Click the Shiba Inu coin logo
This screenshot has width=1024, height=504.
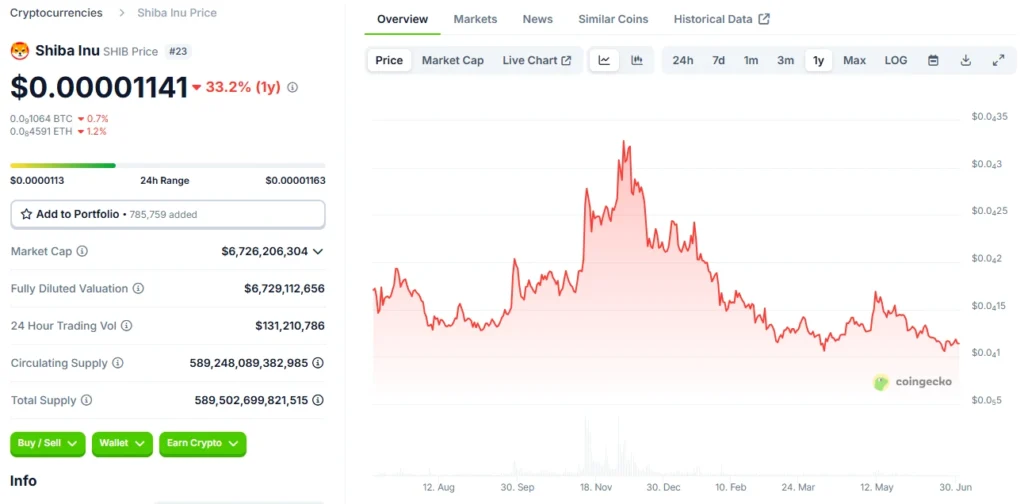pos(19,51)
